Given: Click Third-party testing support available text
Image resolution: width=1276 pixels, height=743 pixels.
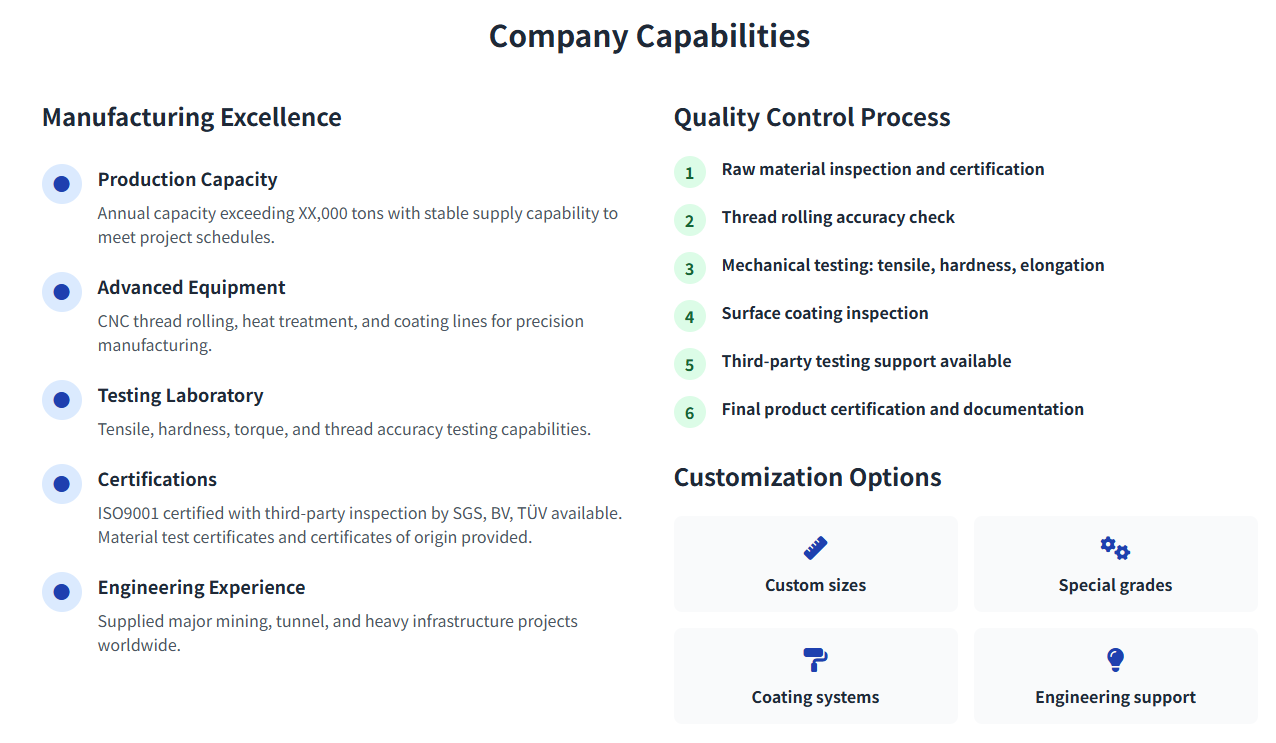Looking at the screenshot, I should 866,361.
